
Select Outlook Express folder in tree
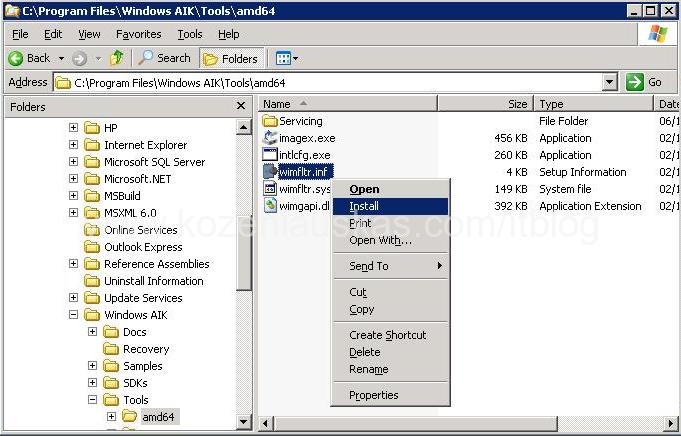coord(143,247)
